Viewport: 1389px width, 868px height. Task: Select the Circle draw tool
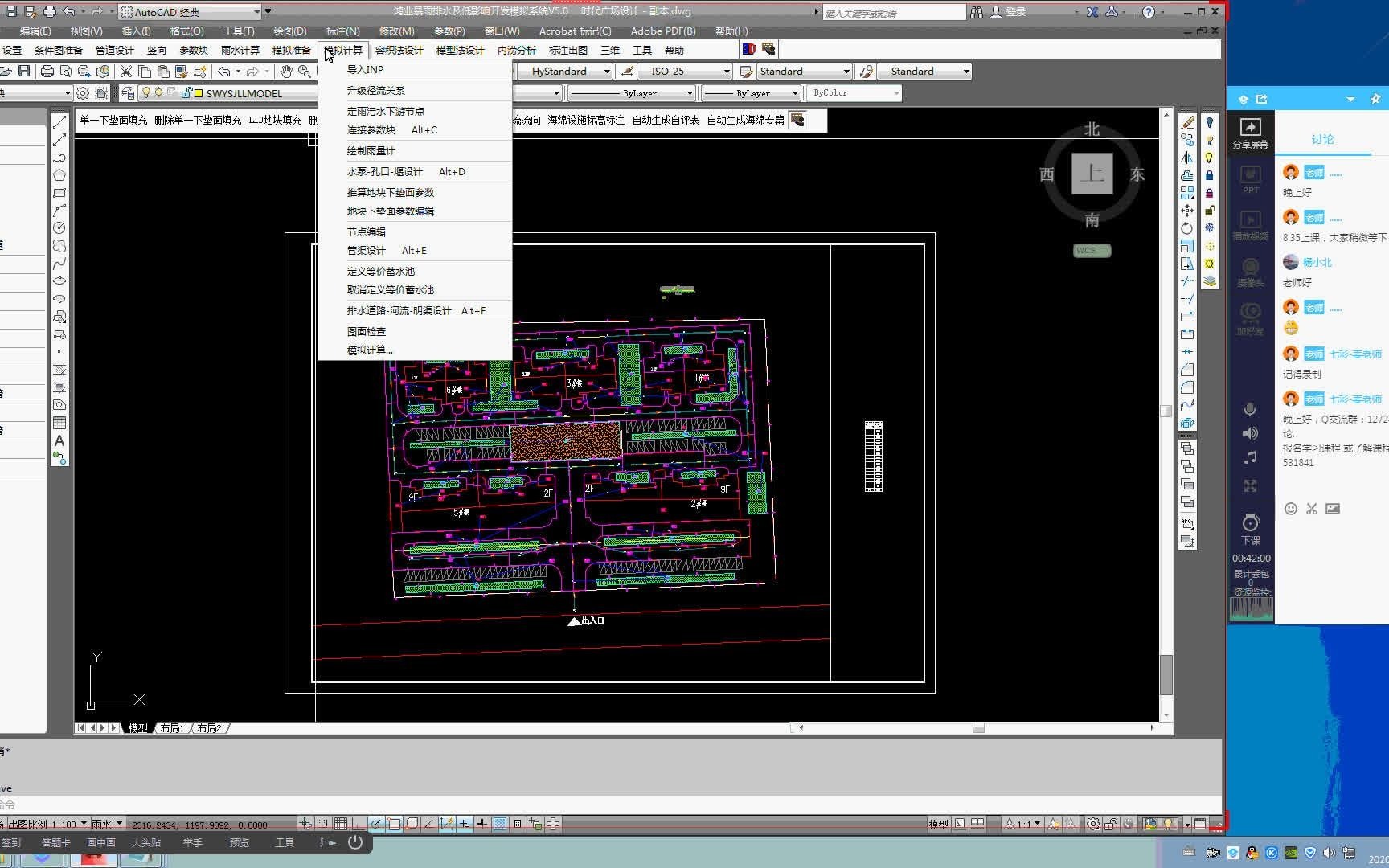coord(59,228)
